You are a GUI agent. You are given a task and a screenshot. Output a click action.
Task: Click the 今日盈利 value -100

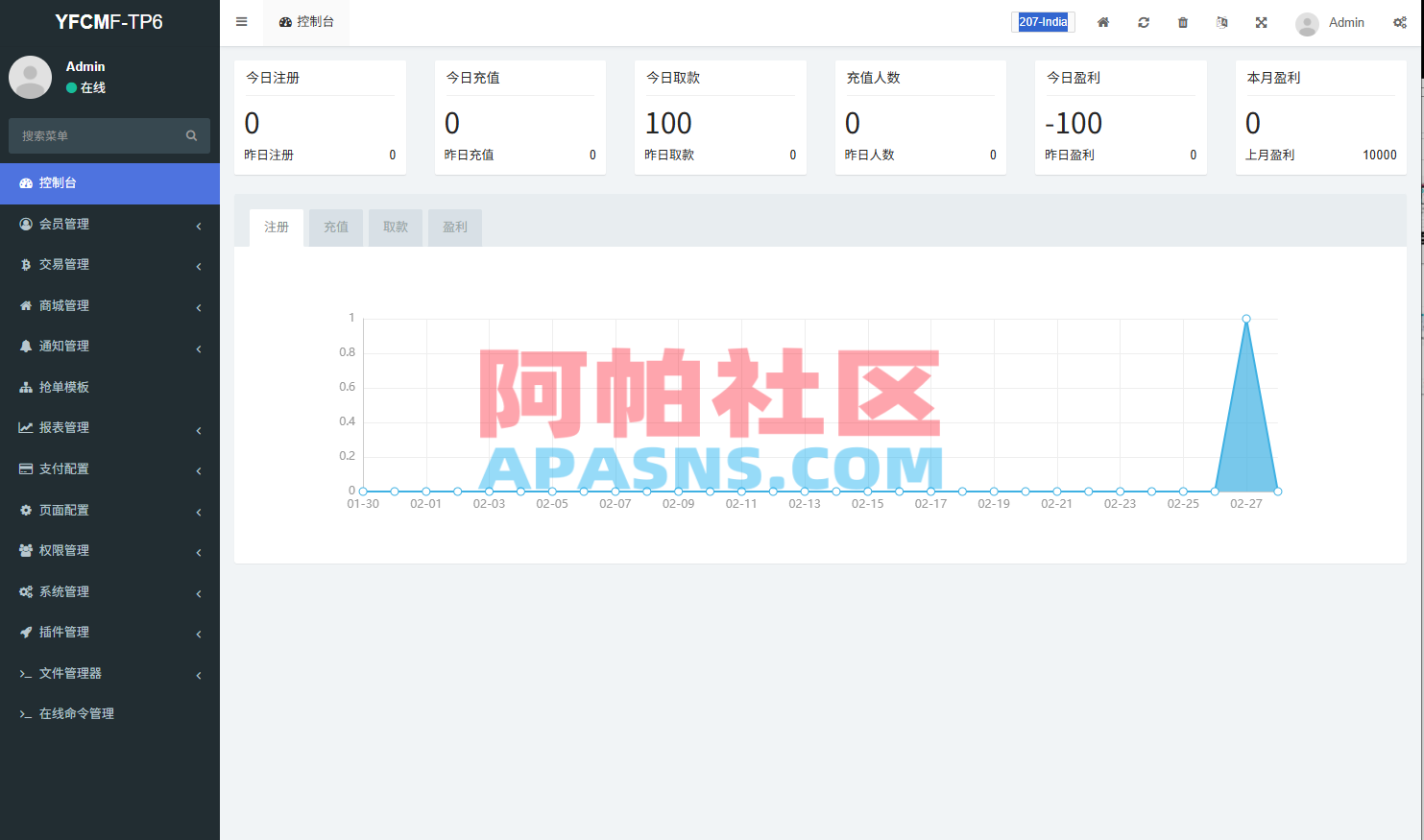tap(1074, 123)
